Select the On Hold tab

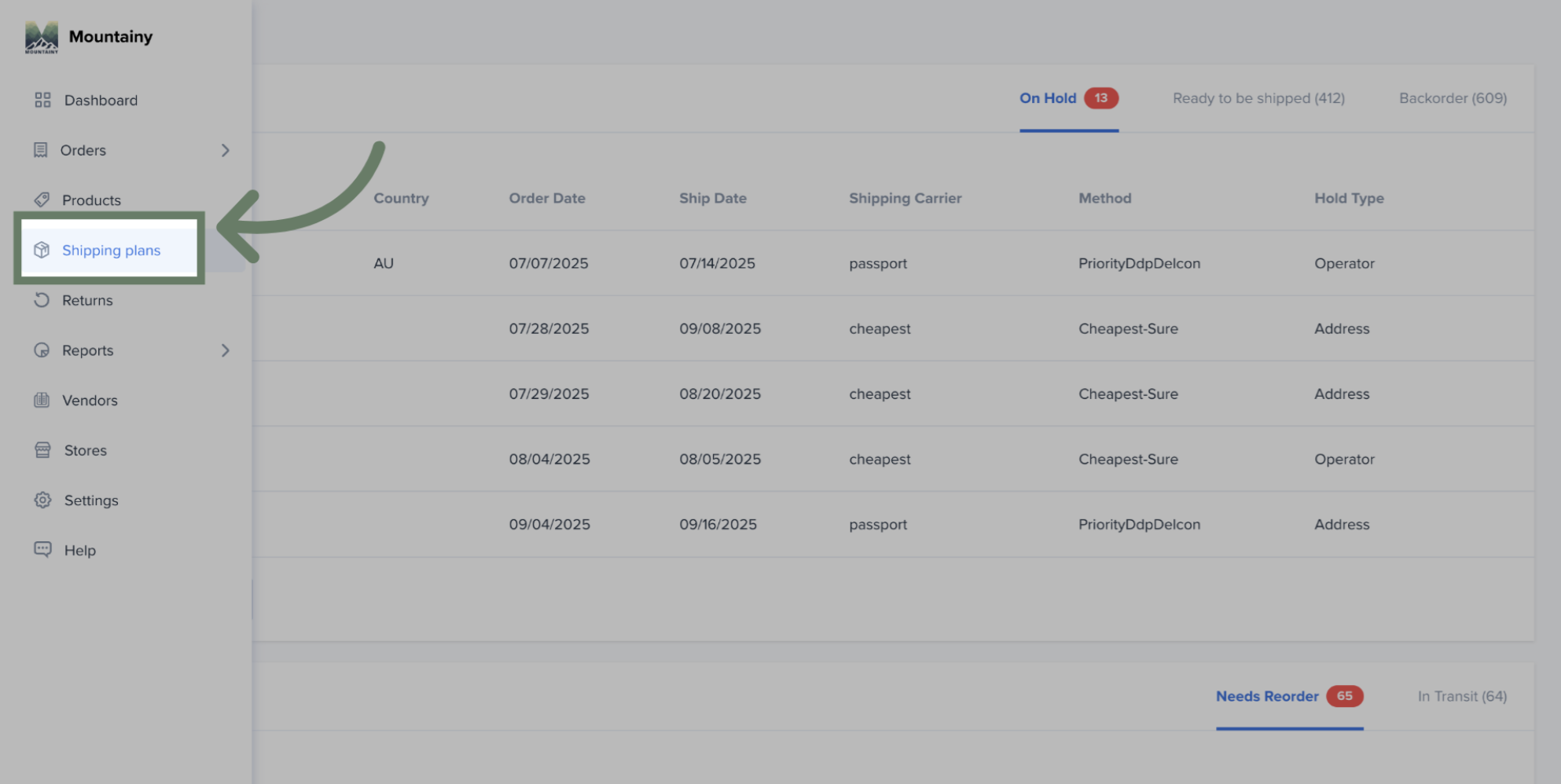pos(1068,98)
